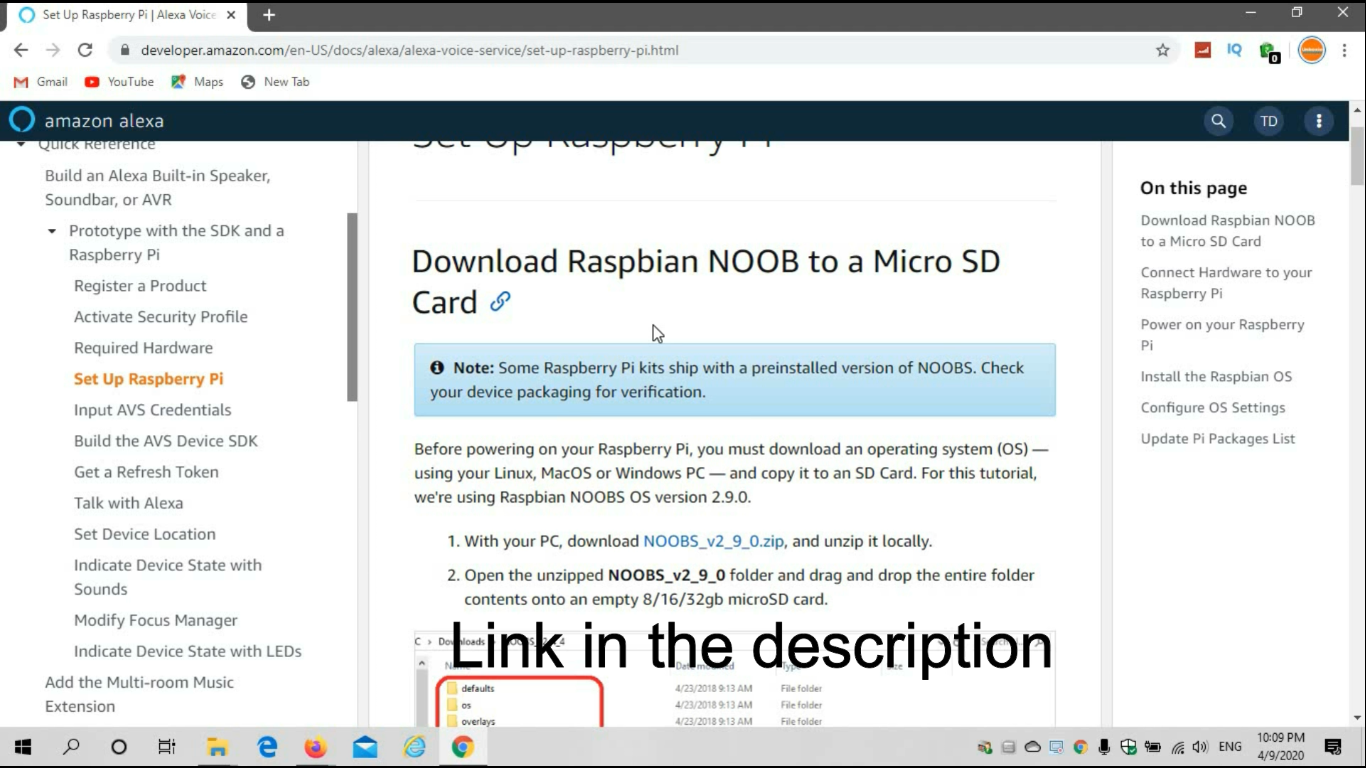Launch File Explorer from the taskbar
Screen dimensions: 1366x768
tap(217, 747)
